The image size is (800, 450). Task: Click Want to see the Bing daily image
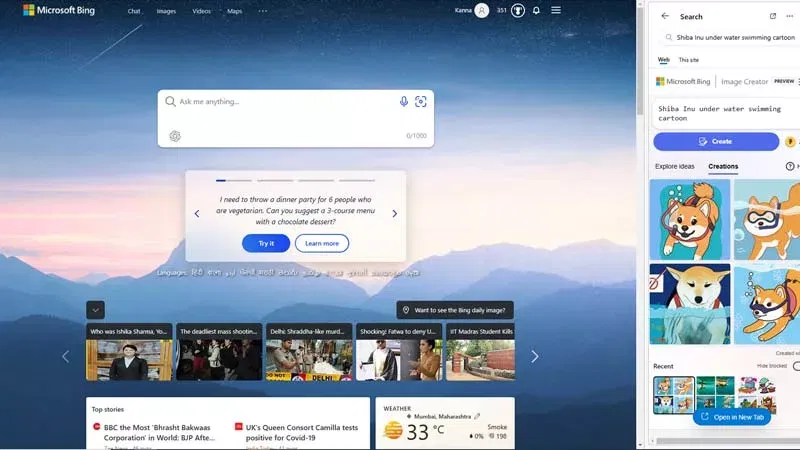click(455, 310)
